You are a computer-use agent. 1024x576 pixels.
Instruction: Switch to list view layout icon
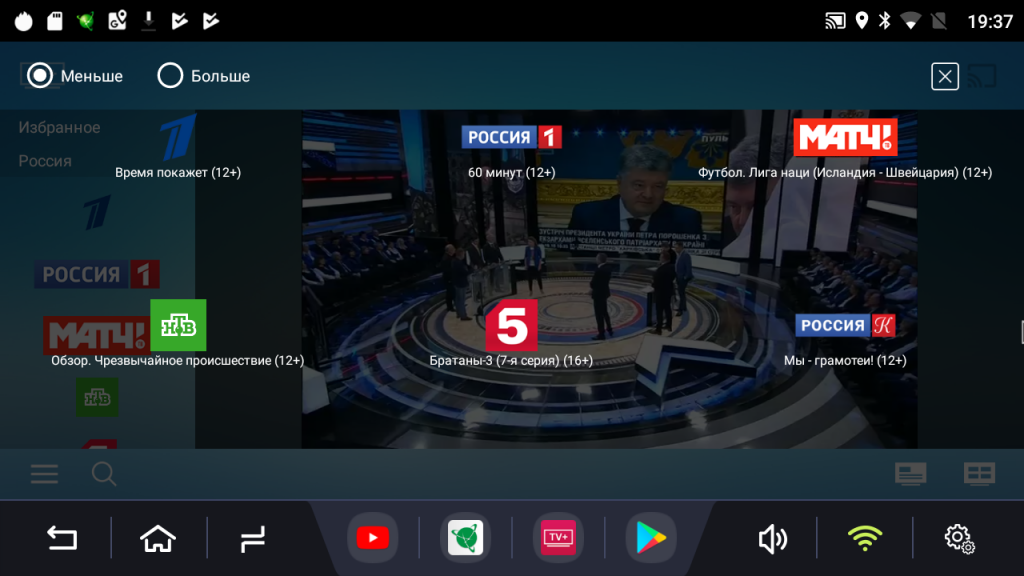point(910,474)
